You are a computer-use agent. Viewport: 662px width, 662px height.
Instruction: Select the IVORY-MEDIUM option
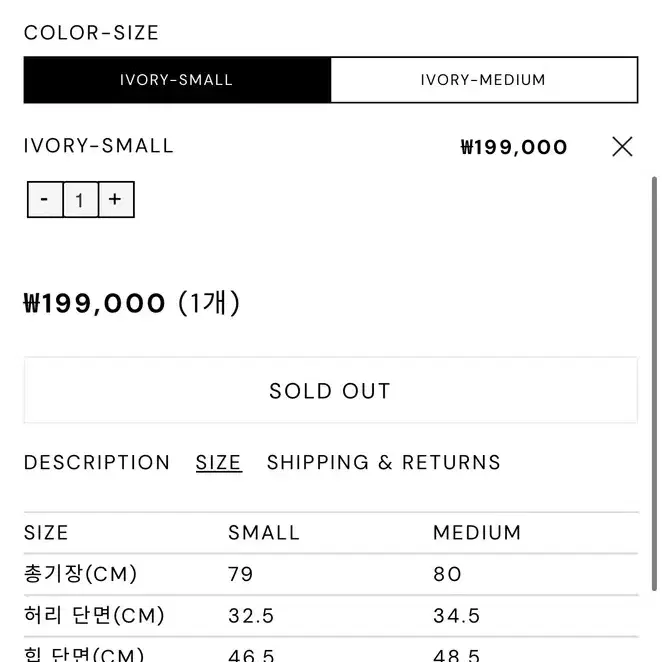pos(484,80)
